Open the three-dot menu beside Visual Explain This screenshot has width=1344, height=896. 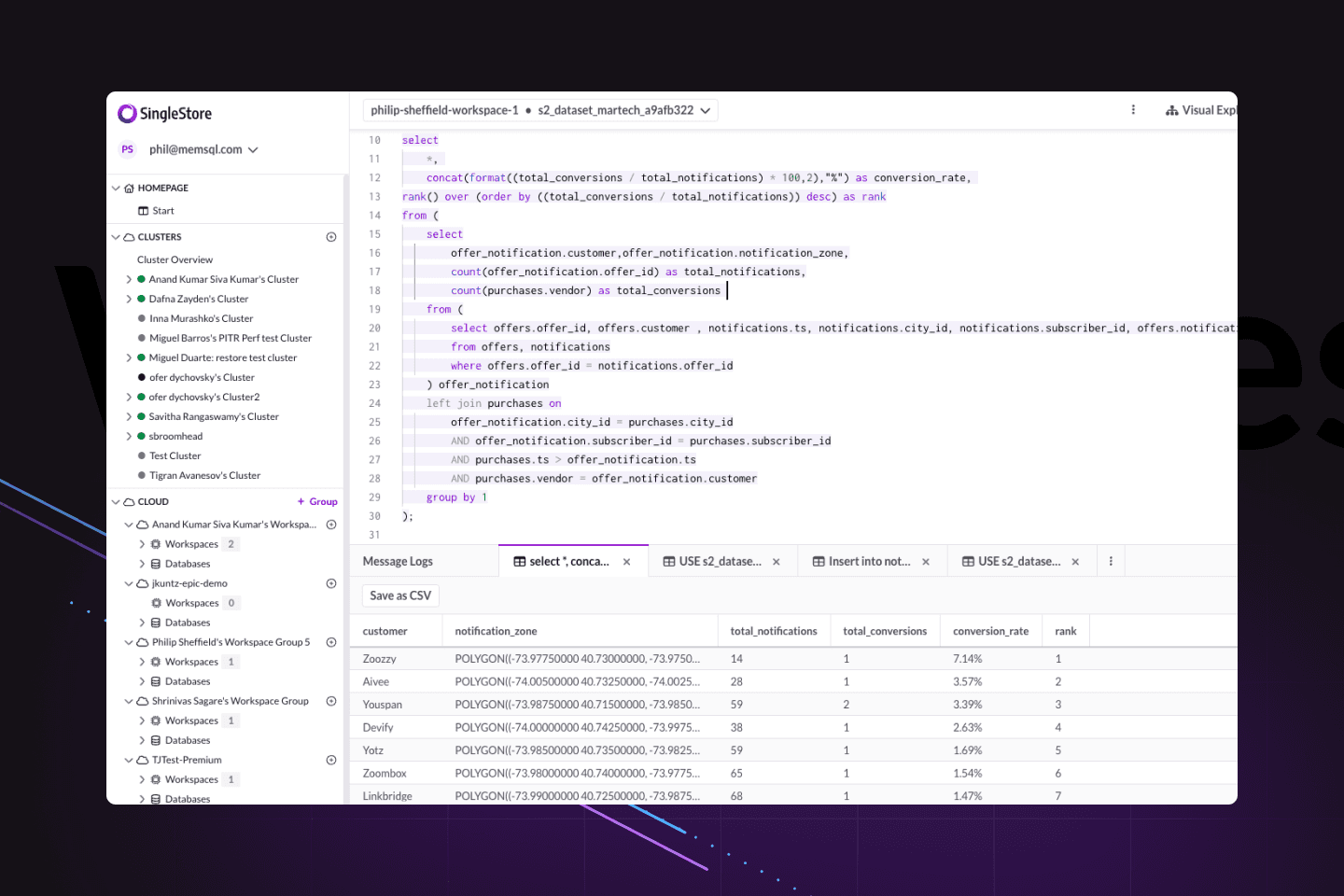(x=1133, y=110)
